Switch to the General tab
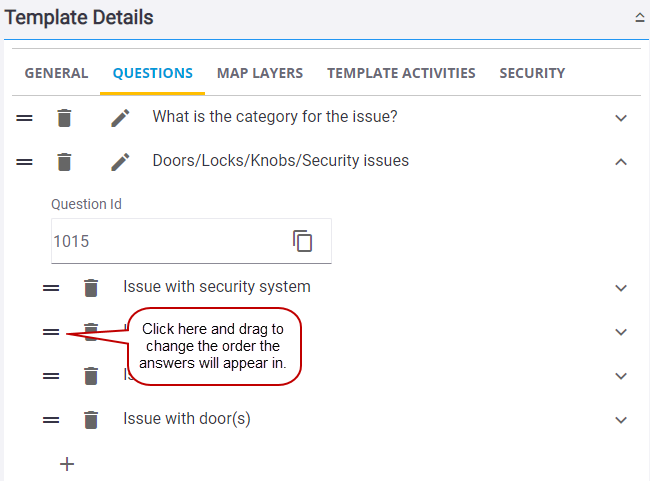 click(56, 73)
